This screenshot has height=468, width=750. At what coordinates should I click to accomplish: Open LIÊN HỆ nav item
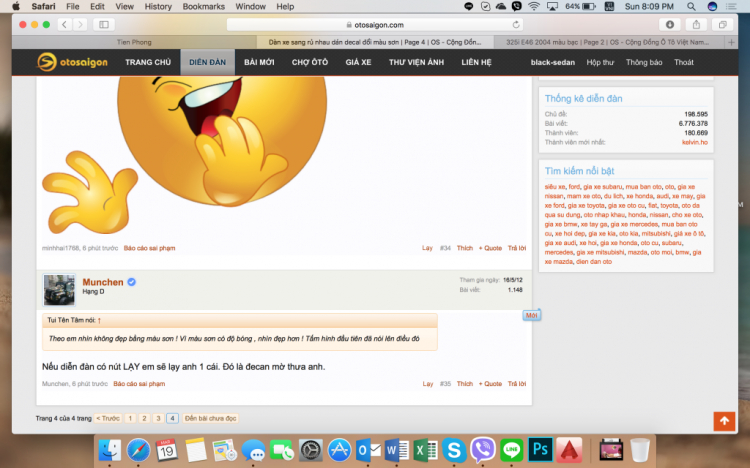coord(476,62)
